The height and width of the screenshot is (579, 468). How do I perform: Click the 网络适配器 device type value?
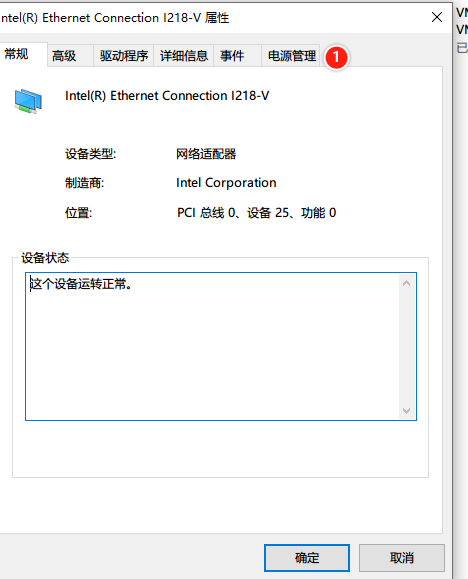click(206, 154)
